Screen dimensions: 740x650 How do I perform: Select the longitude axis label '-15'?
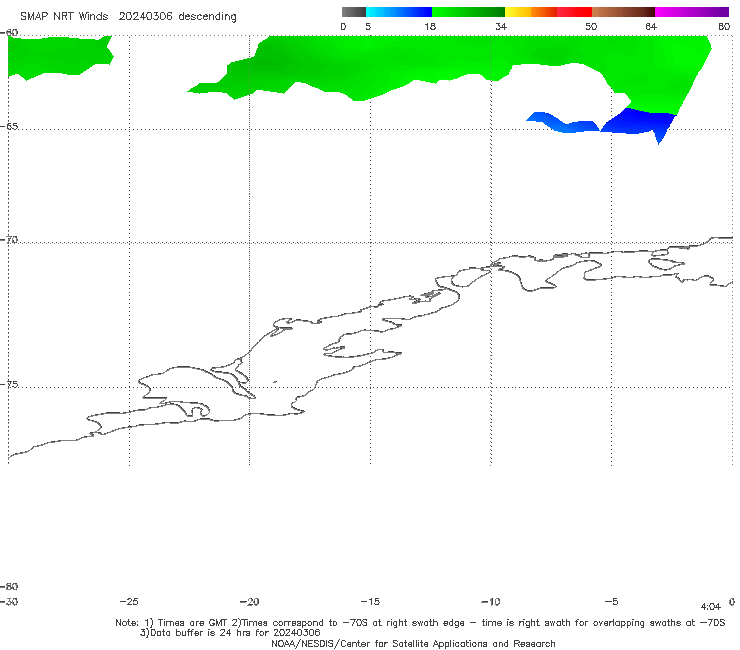pos(370,602)
